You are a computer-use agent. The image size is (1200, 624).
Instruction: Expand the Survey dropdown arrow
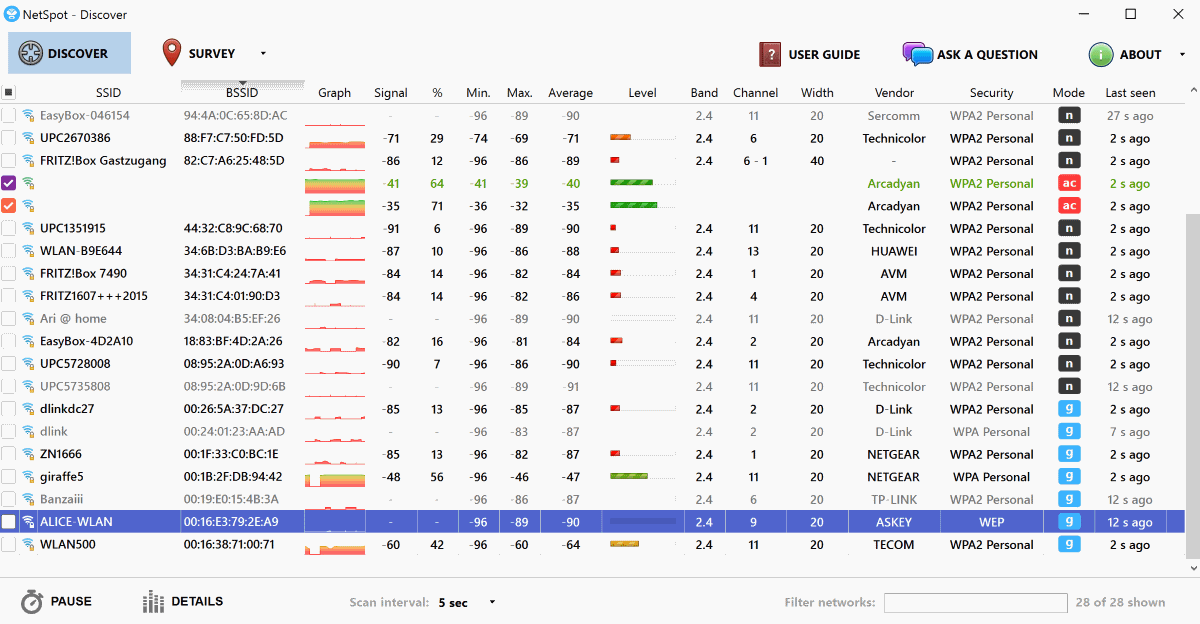[x=263, y=54]
